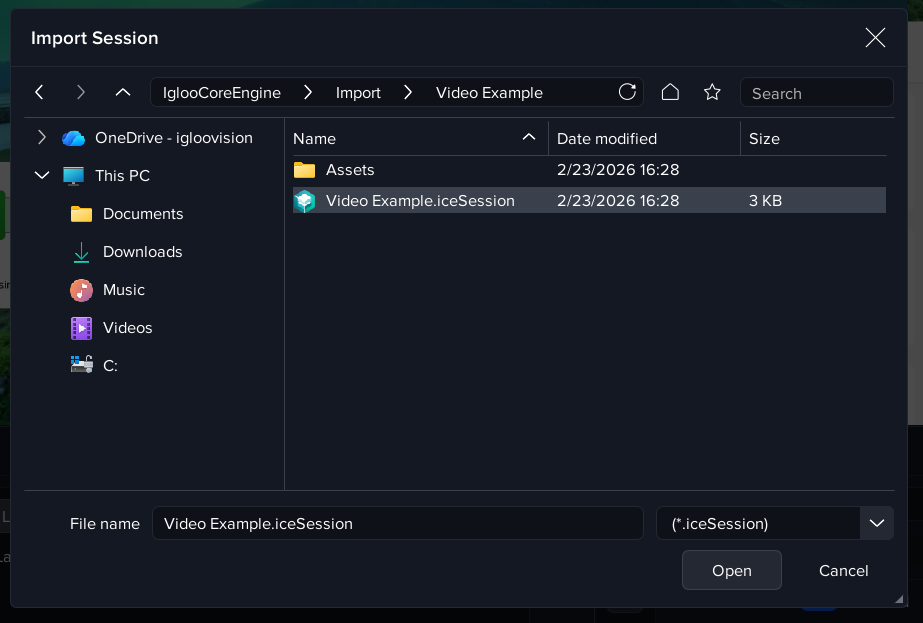Image resolution: width=923 pixels, height=623 pixels.
Task: Click the File name text field
Action: tap(397, 523)
